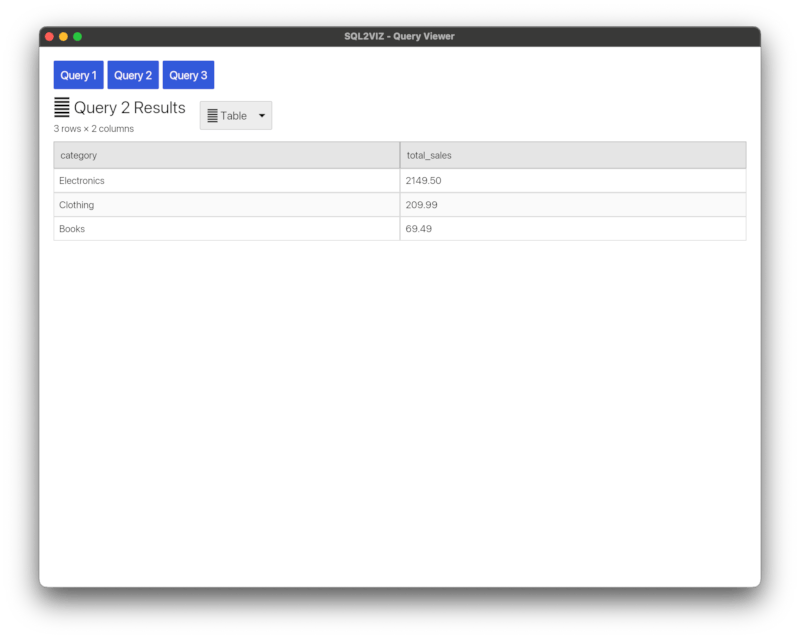
Task: Click the table icon inside the view selector
Action: [212, 116]
